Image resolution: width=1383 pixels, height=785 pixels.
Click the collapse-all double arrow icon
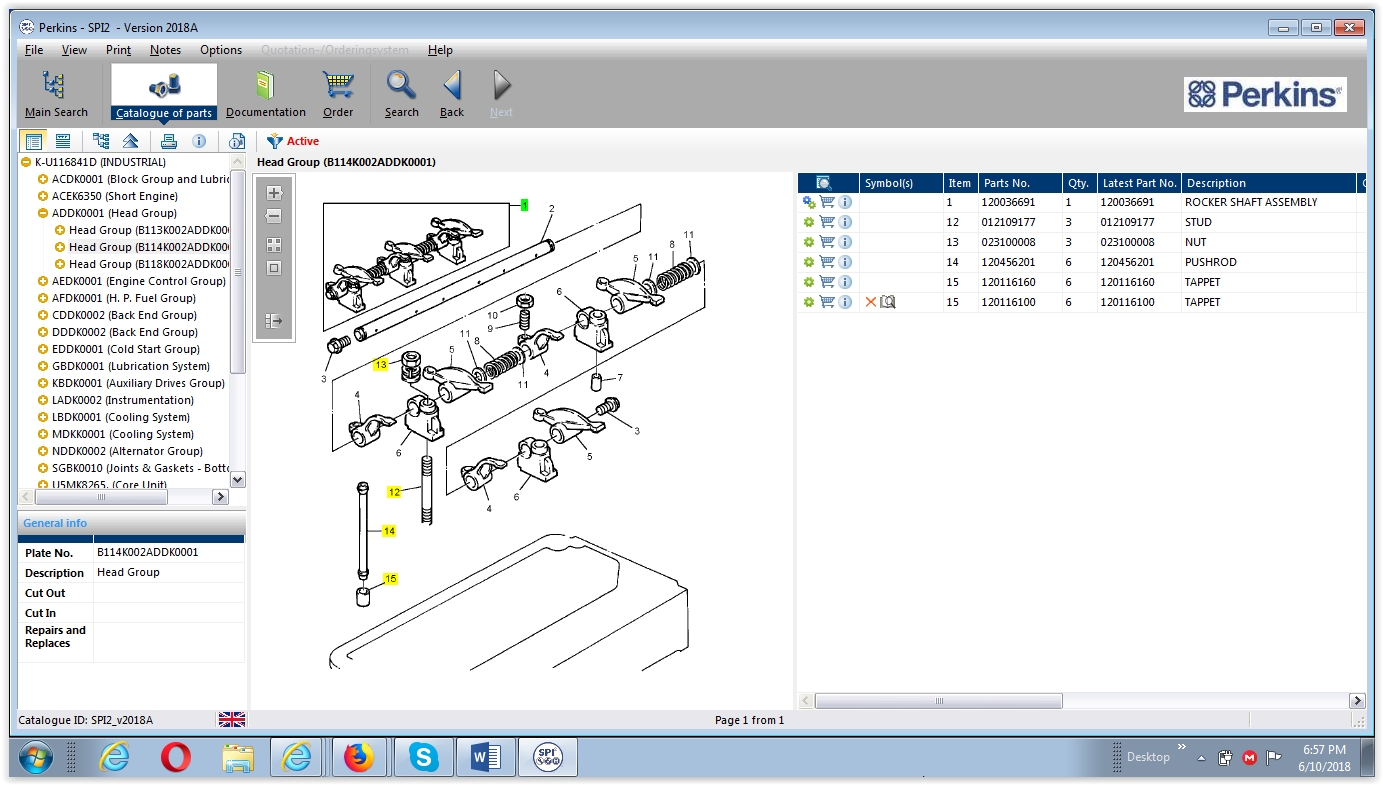tap(130, 141)
